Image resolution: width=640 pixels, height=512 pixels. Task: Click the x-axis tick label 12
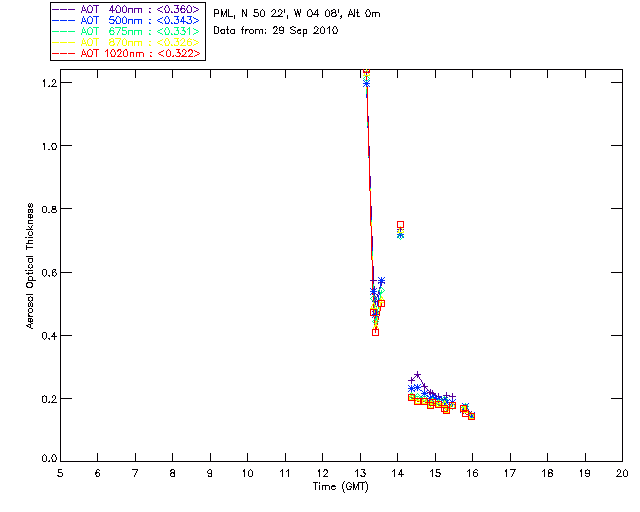pos(322,473)
